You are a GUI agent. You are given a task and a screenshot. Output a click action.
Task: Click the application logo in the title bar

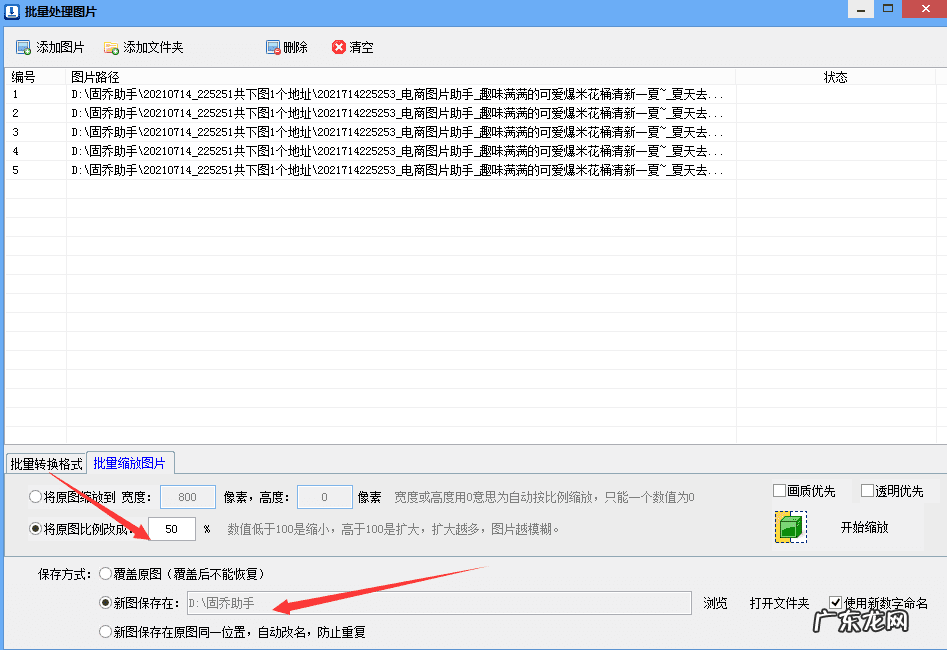tap(11, 10)
